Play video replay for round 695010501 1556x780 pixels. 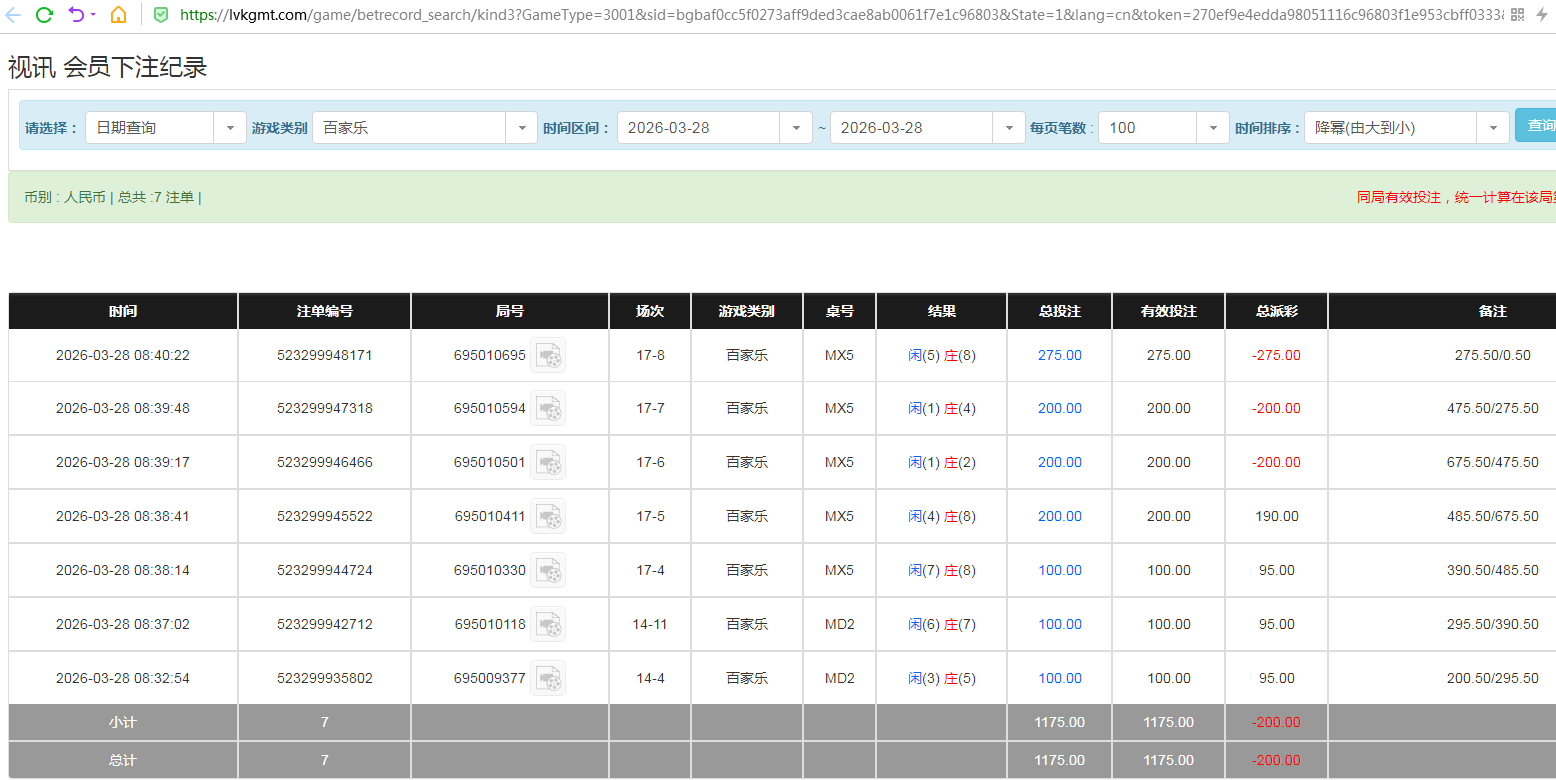(548, 462)
